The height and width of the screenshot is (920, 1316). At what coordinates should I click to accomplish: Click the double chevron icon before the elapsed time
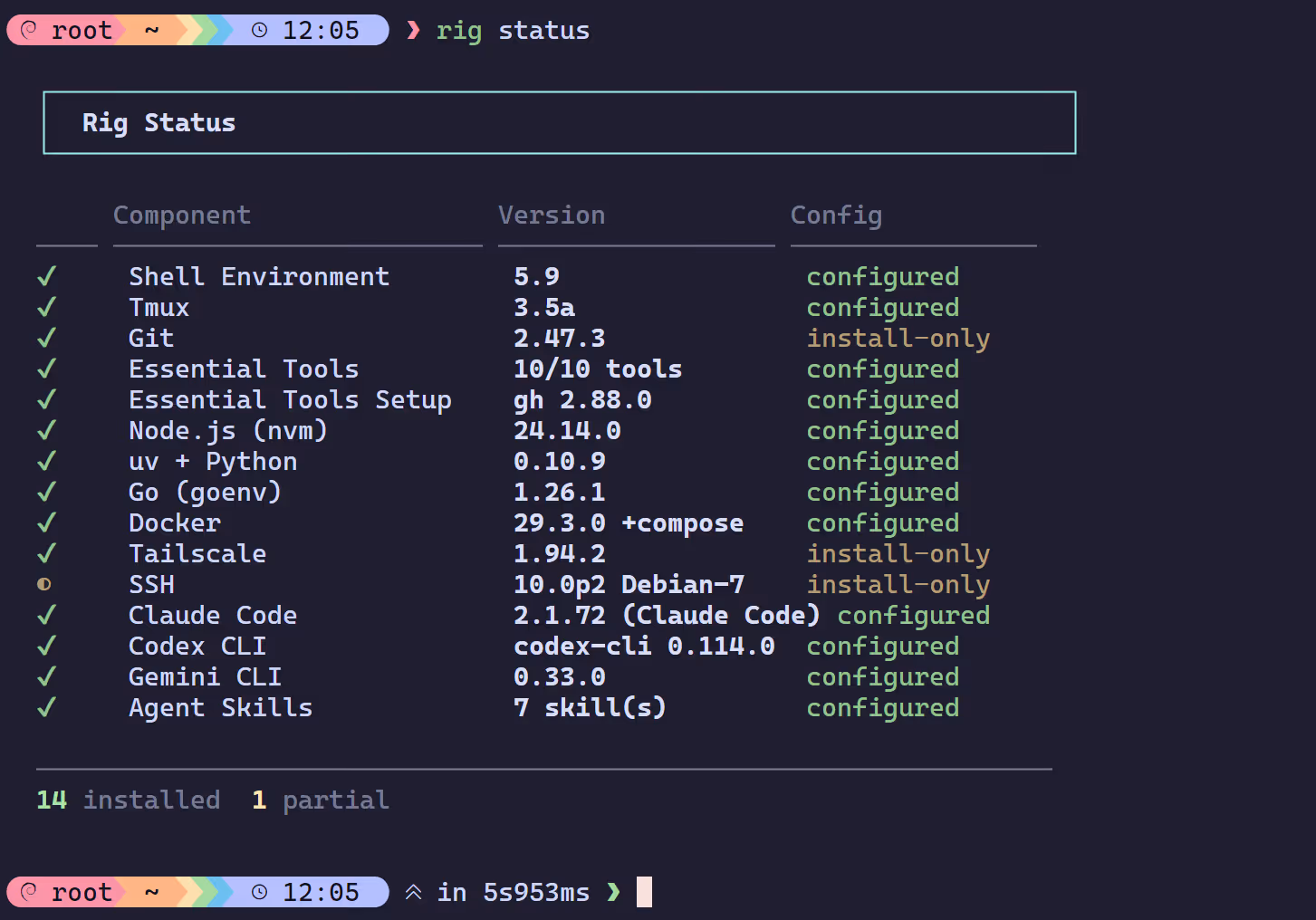[x=413, y=892]
